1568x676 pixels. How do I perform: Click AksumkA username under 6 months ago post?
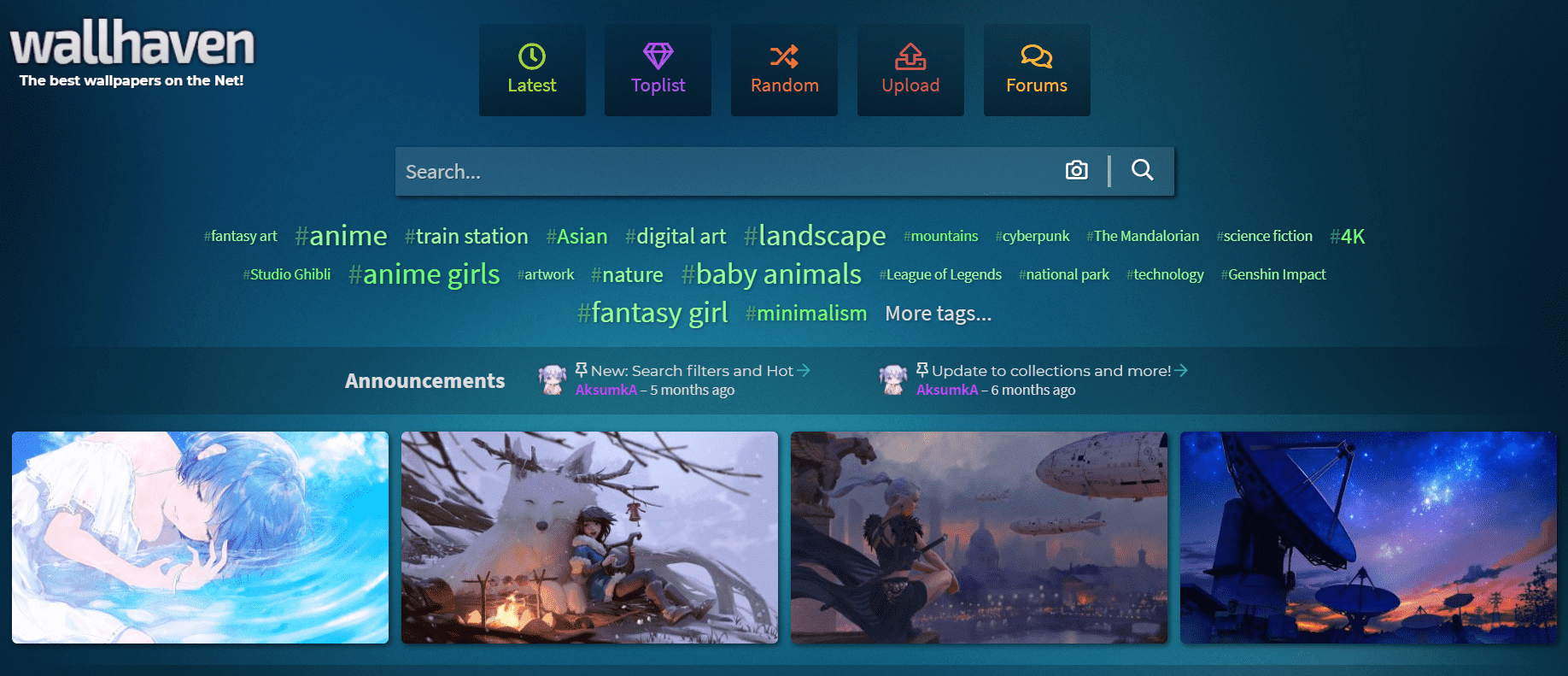point(947,390)
